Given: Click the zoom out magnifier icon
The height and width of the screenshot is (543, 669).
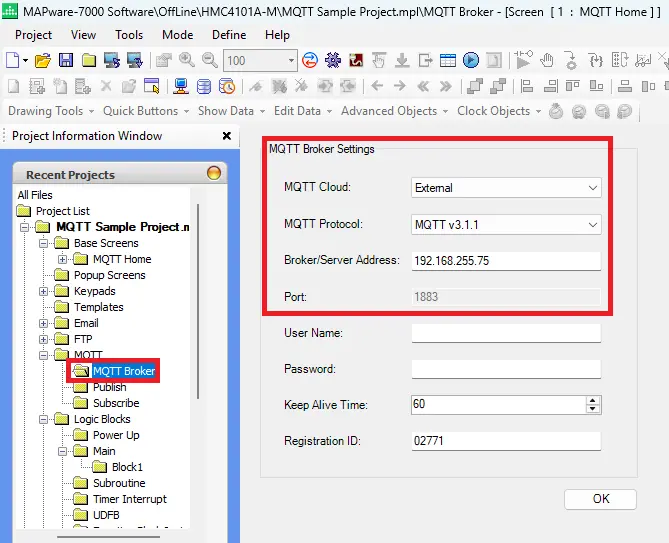Looking at the screenshot, I should click(209, 60).
